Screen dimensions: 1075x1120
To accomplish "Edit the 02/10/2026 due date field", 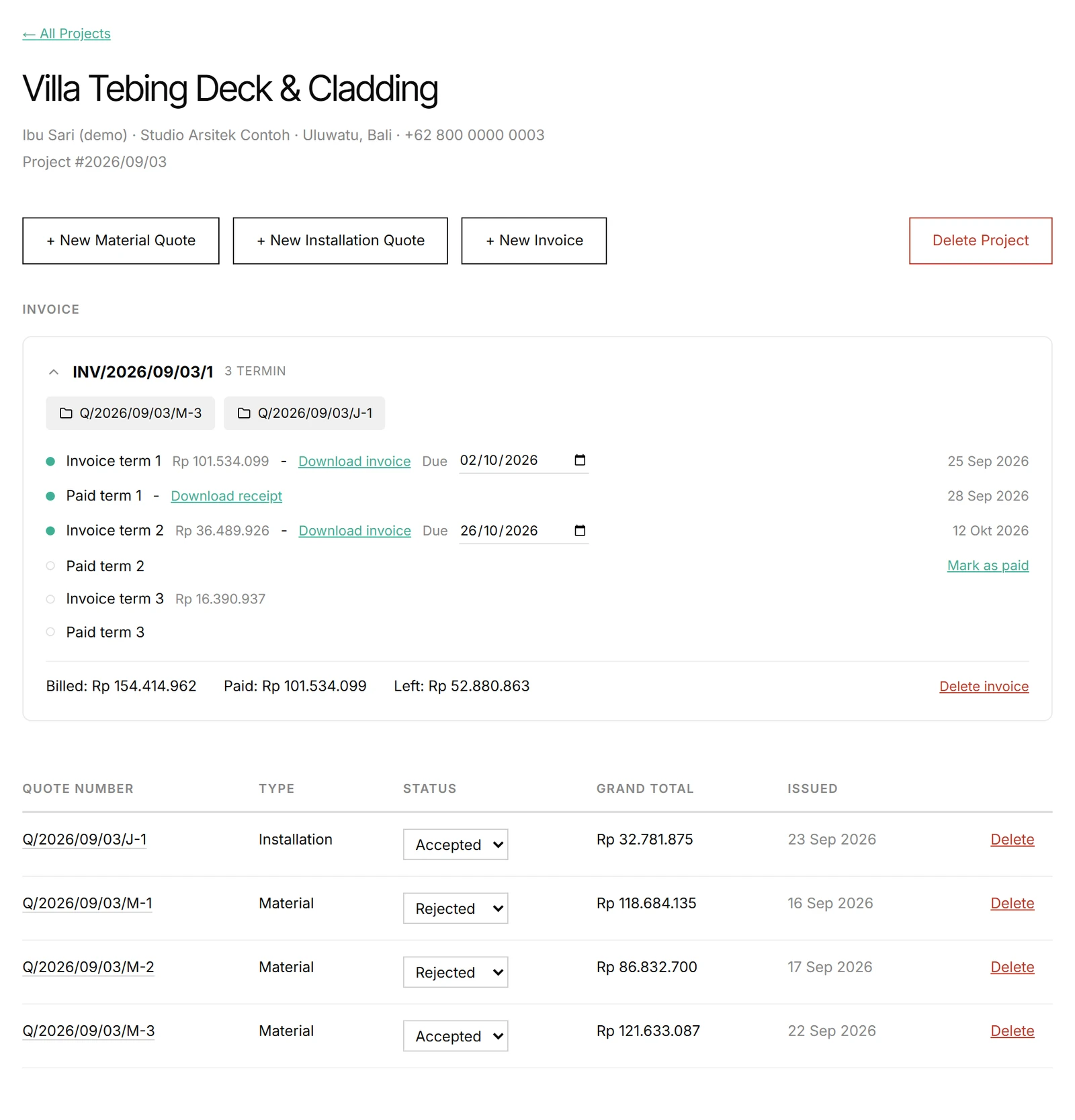I will 523,460.
